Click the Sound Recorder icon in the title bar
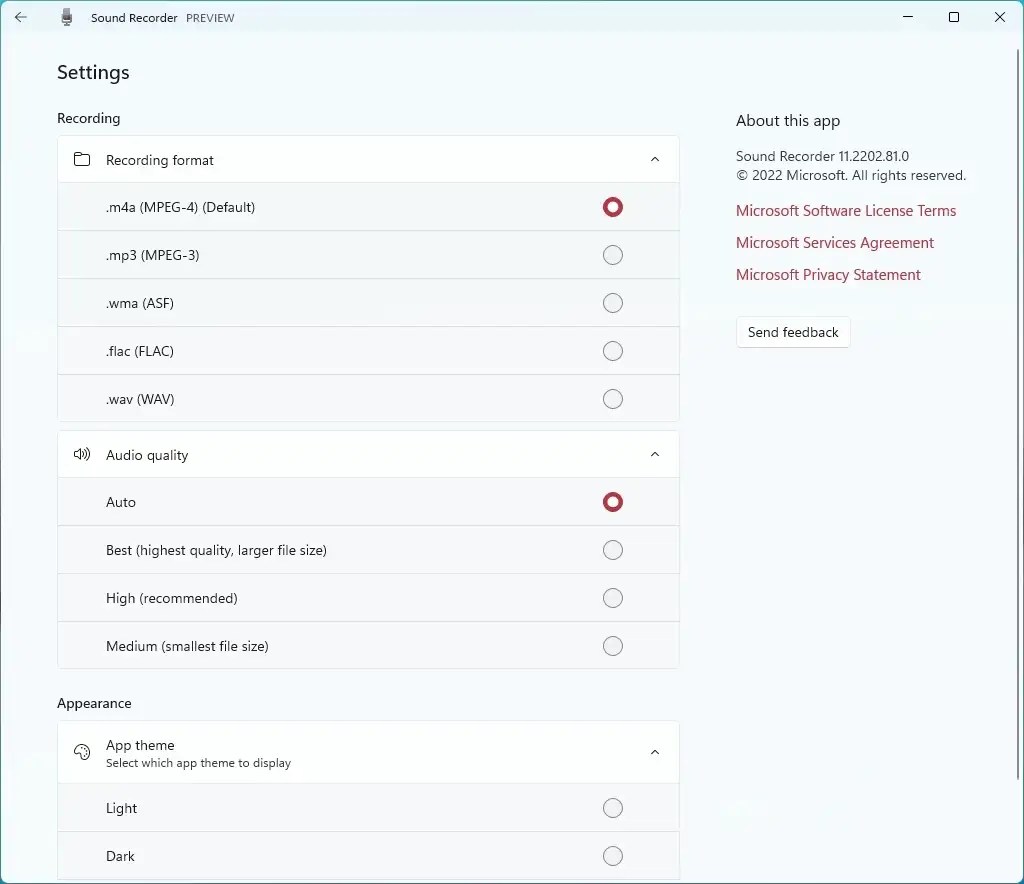The image size is (1024, 884). [x=66, y=17]
